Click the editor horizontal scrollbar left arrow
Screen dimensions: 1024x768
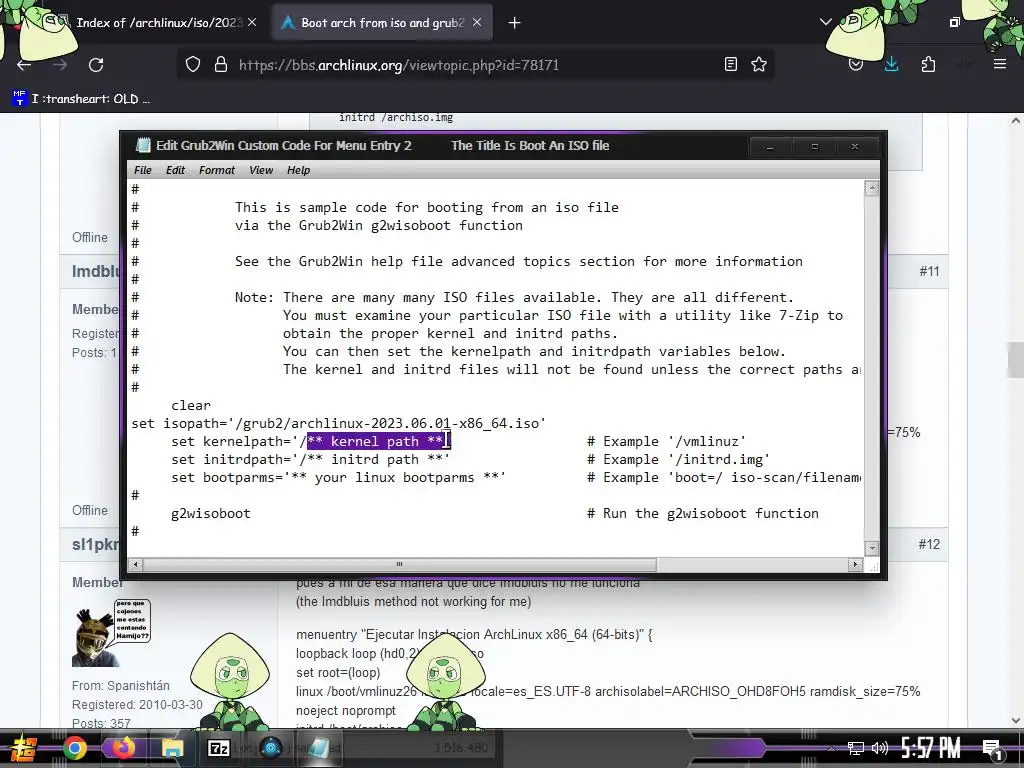(x=136, y=564)
